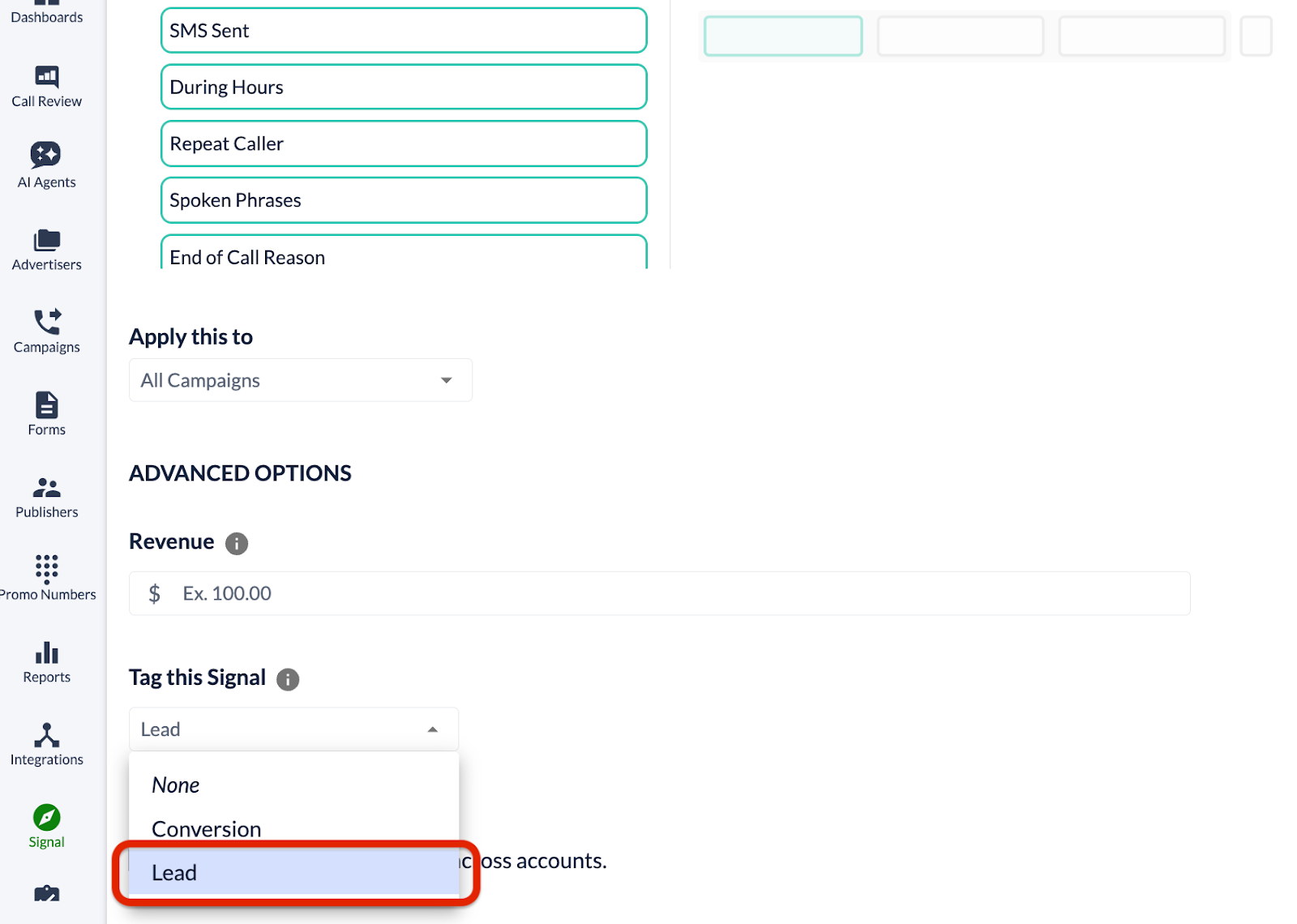Go to Advertisers in the sidebar
Image resolution: width=1297 pixels, height=924 pixels.
point(47,250)
